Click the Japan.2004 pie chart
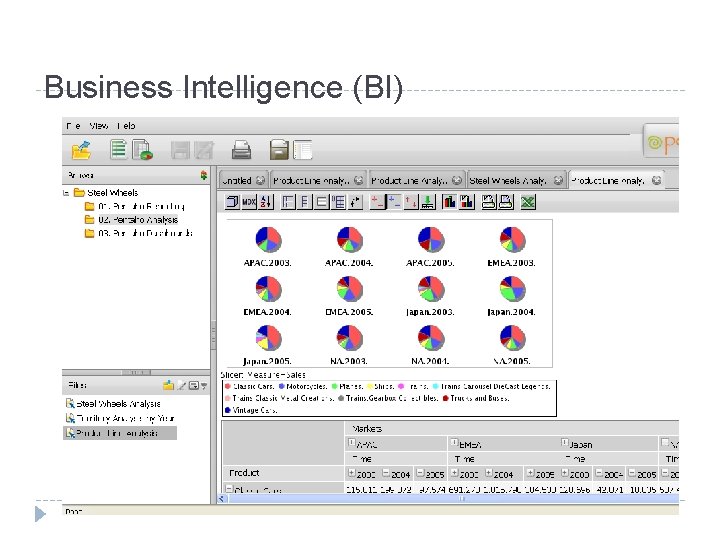Image resolution: width=720 pixels, height=540 pixels. point(512,289)
